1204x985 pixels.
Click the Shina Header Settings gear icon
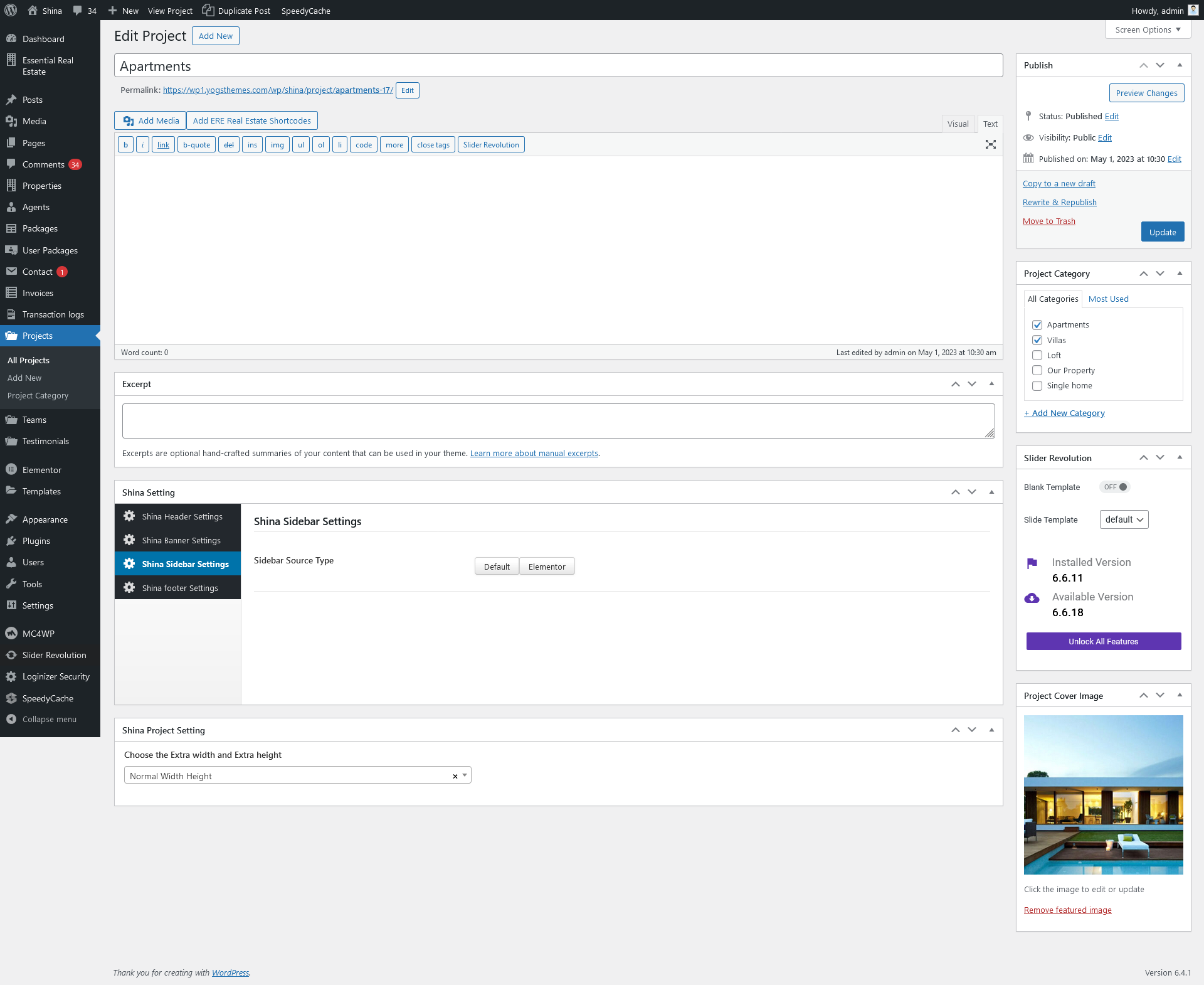point(129,516)
